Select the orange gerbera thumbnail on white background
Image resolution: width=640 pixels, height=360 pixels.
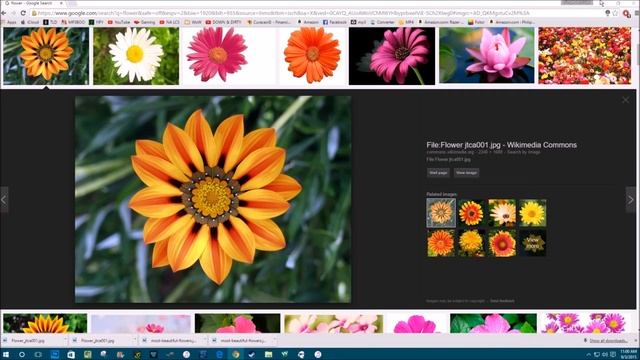pyautogui.click(x=312, y=56)
